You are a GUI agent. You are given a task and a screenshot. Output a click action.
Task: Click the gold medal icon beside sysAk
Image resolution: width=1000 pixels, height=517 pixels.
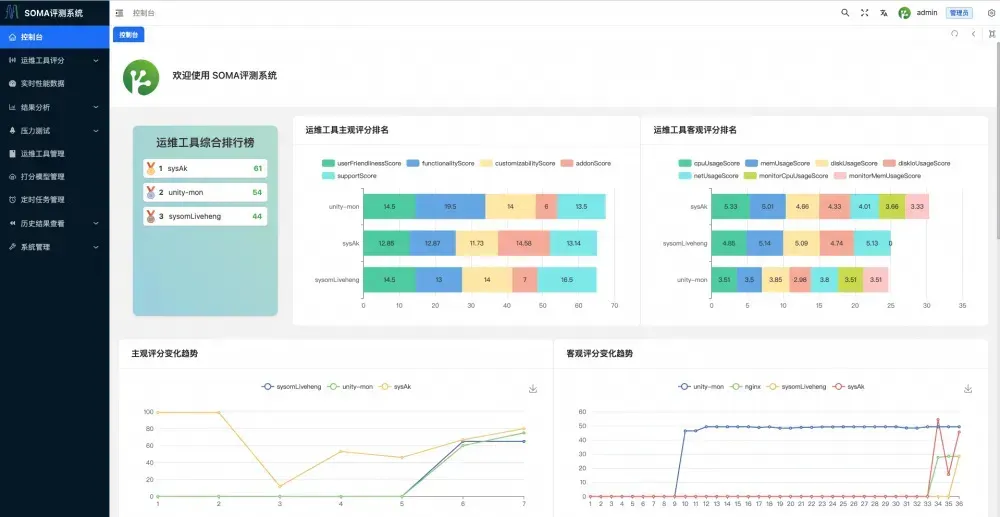(x=151, y=169)
